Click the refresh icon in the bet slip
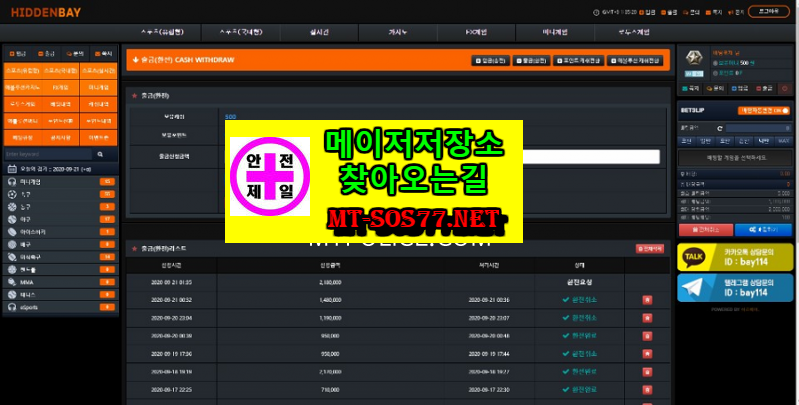799x405 pixels. click(x=720, y=128)
